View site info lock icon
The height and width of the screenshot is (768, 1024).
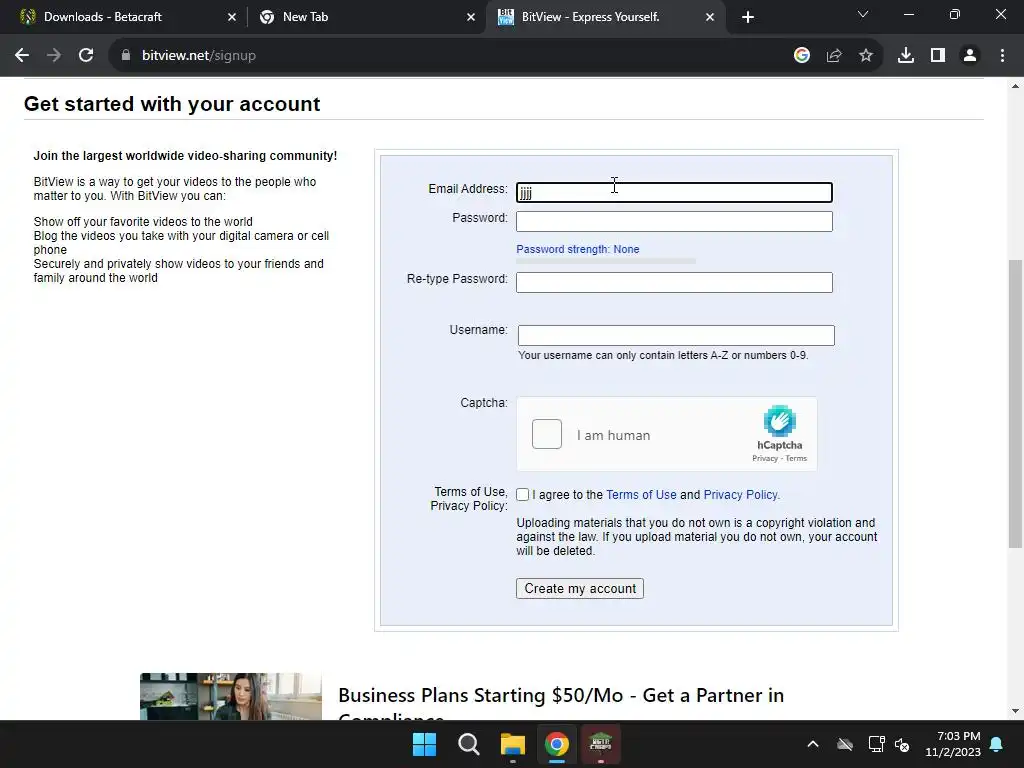click(x=126, y=56)
